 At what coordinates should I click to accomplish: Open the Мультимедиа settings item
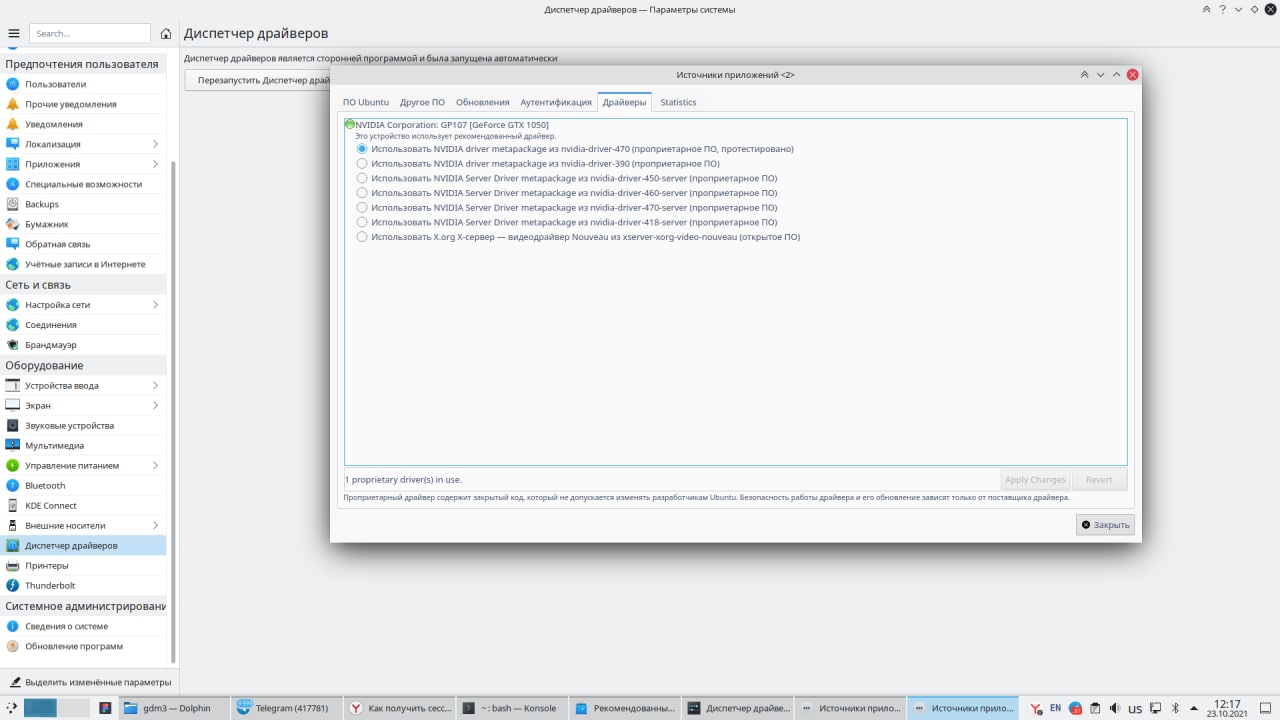click(84, 445)
